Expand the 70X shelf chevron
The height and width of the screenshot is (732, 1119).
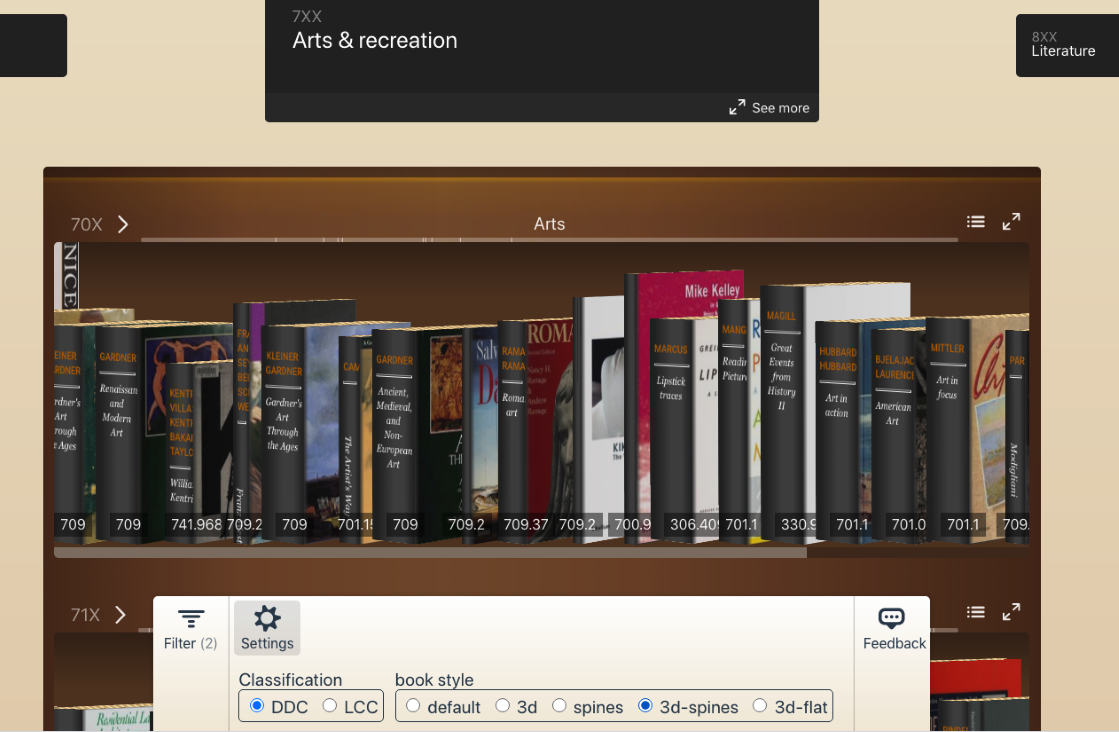tap(123, 224)
